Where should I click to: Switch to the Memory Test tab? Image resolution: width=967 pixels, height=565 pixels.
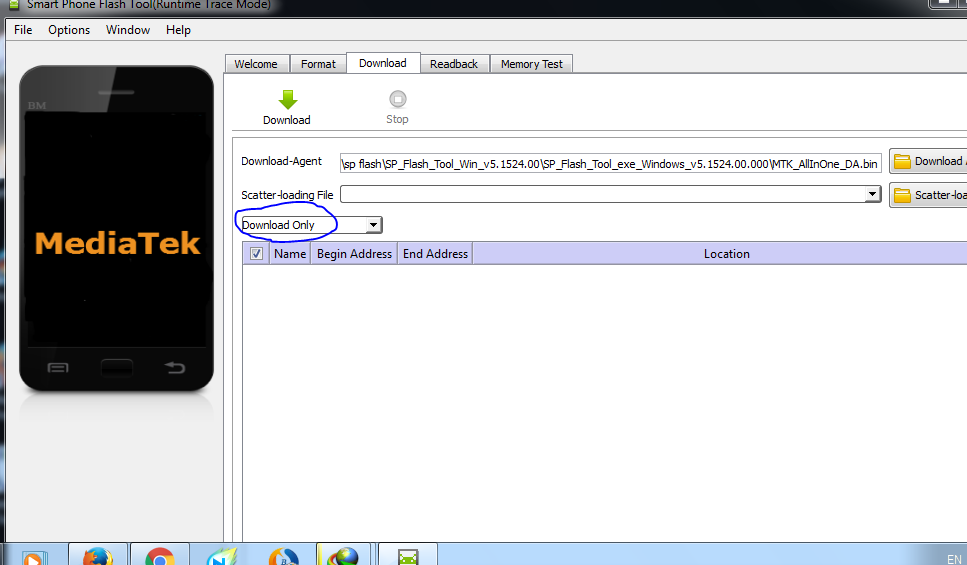(532, 64)
